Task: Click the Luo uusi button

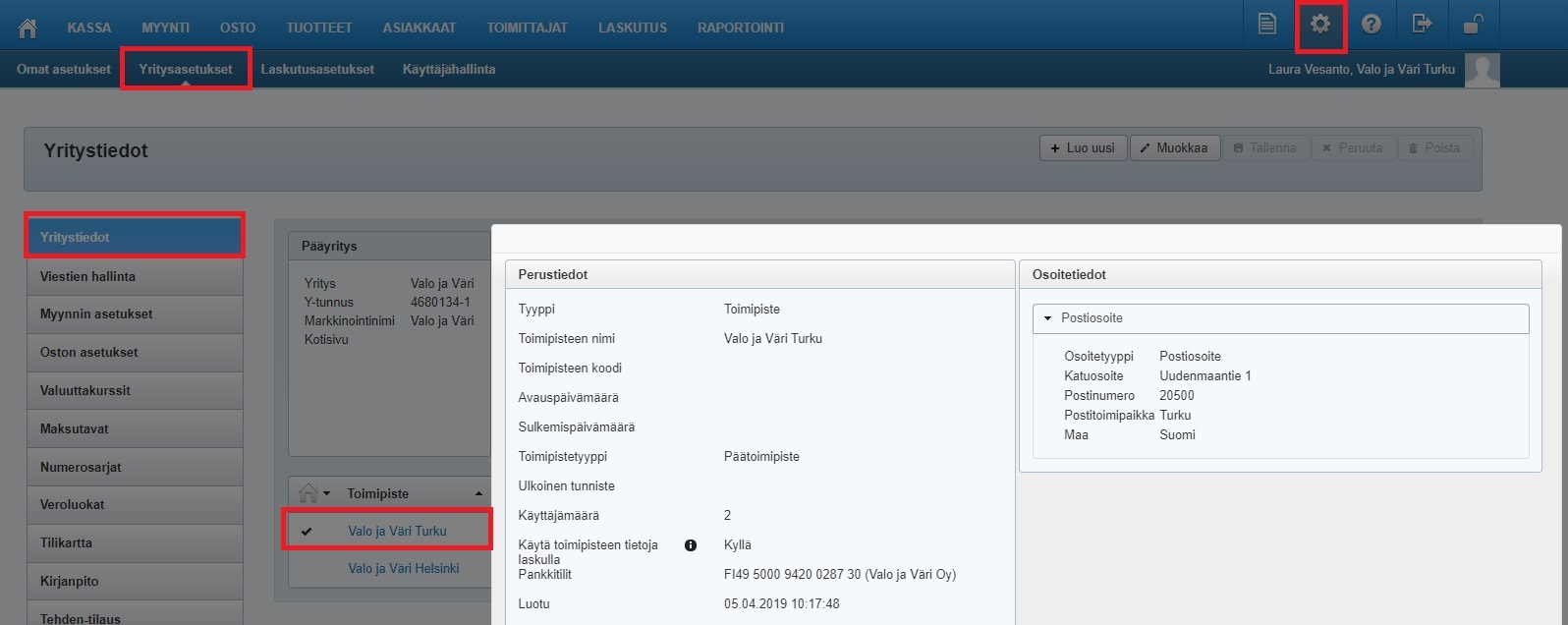Action: tap(1083, 148)
